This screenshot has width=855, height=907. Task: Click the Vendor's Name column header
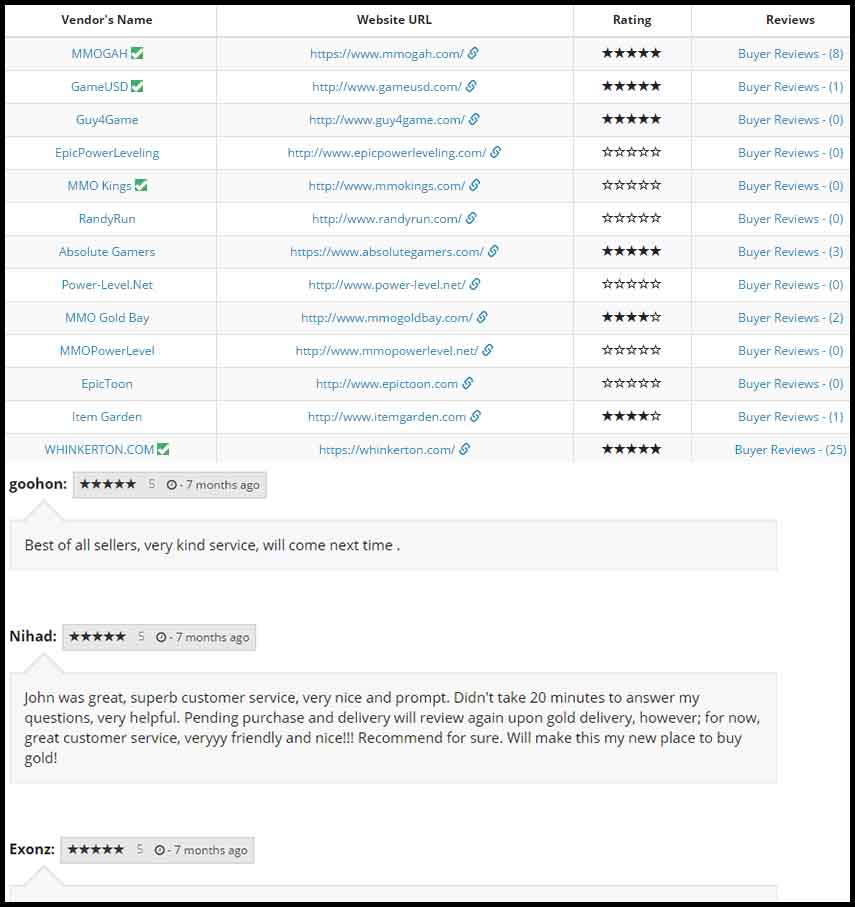pyautogui.click(x=107, y=20)
